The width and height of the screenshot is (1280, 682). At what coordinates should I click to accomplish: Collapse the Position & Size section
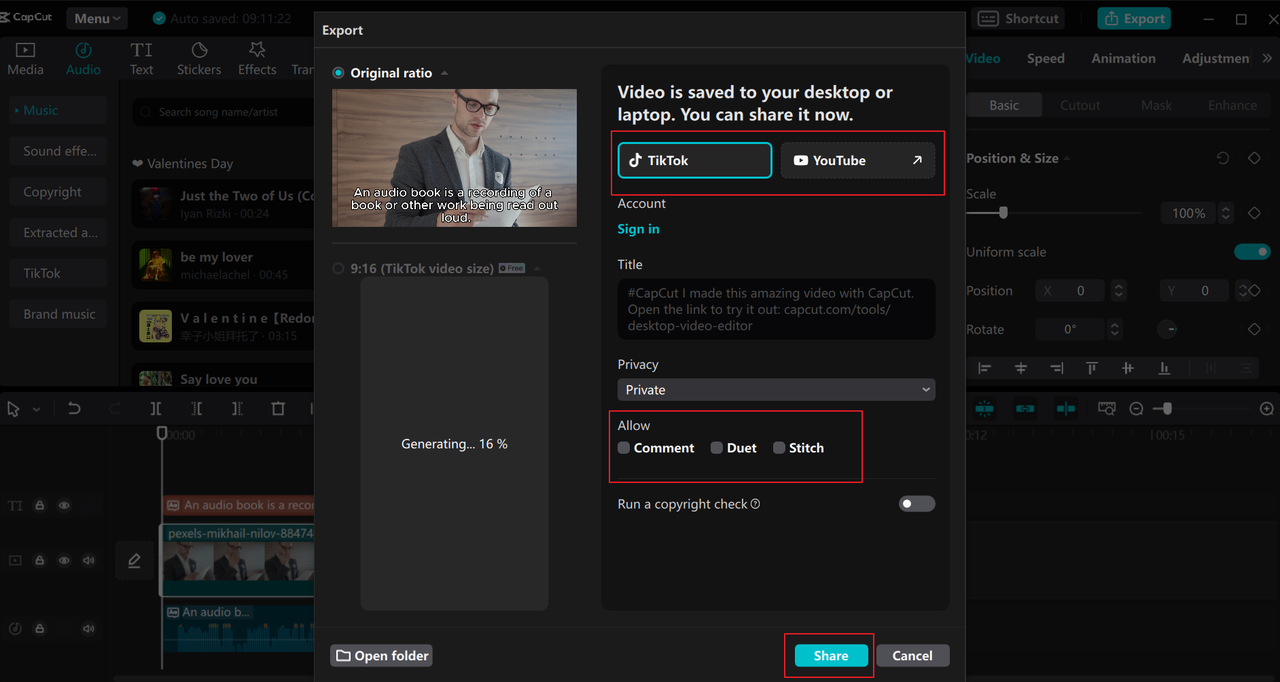point(1066,158)
